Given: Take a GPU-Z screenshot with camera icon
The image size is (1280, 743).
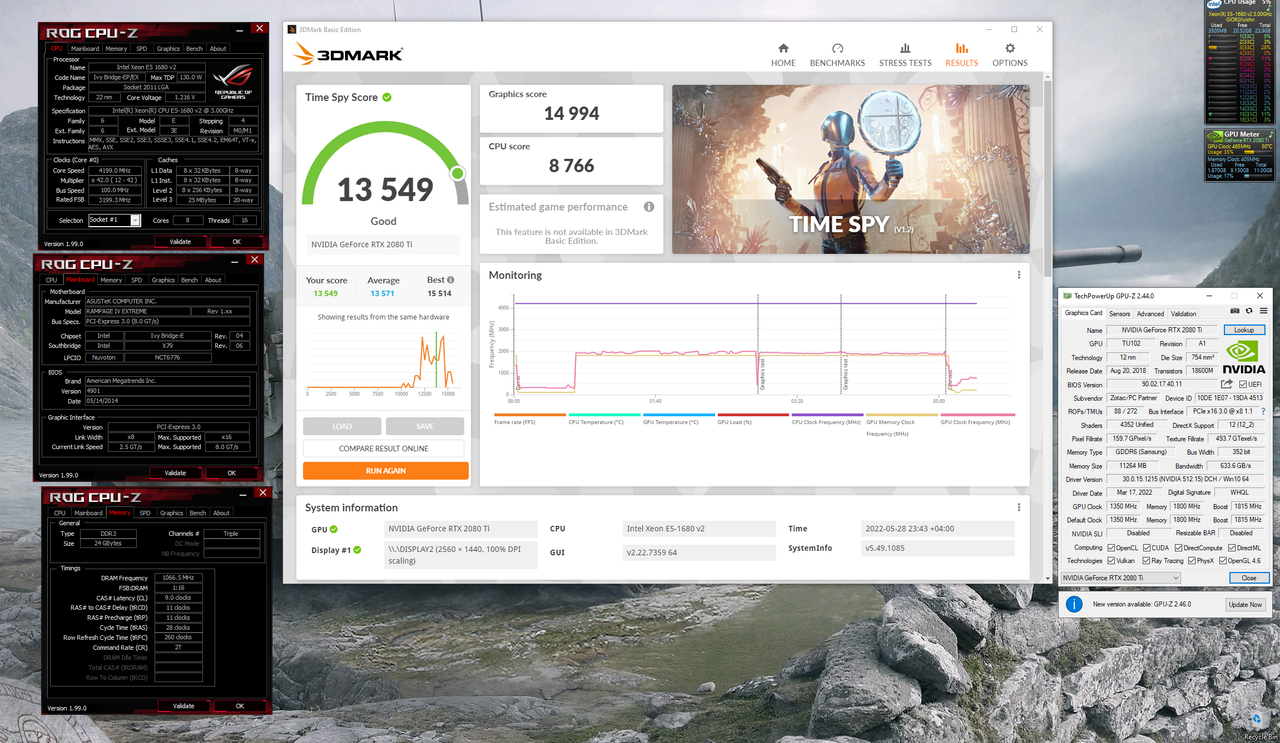Looking at the screenshot, I should click(1237, 312).
